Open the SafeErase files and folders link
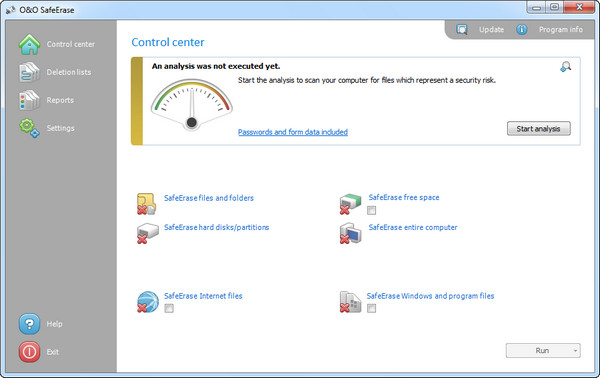The image size is (600, 378). coord(209,198)
